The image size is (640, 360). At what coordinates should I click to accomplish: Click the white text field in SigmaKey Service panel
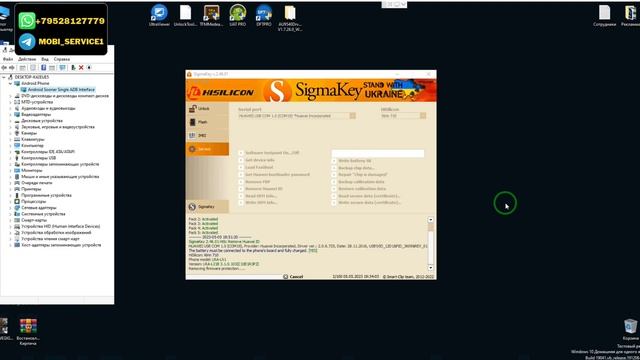click(x=378, y=153)
